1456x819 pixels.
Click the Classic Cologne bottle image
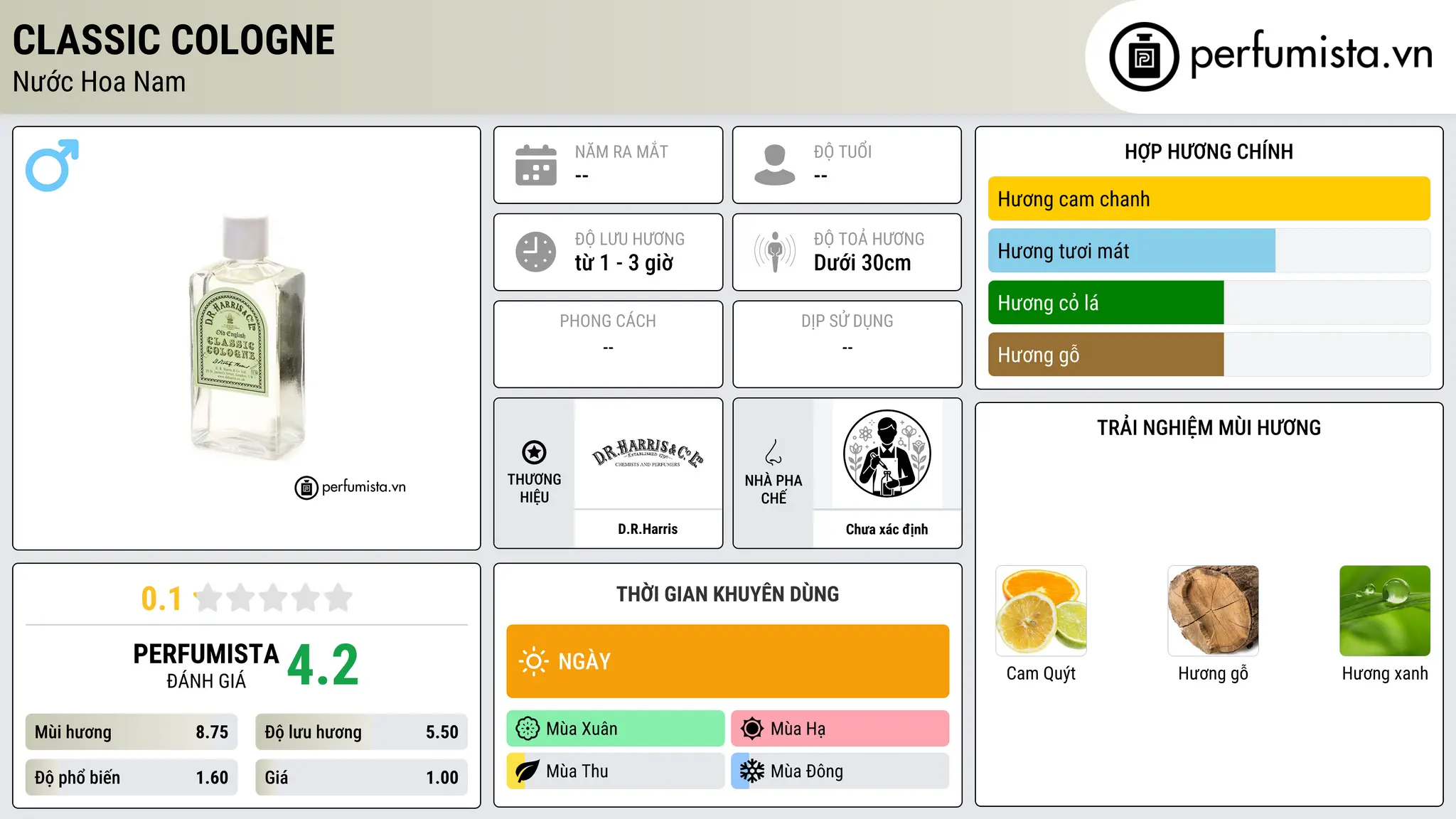coord(247,338)
